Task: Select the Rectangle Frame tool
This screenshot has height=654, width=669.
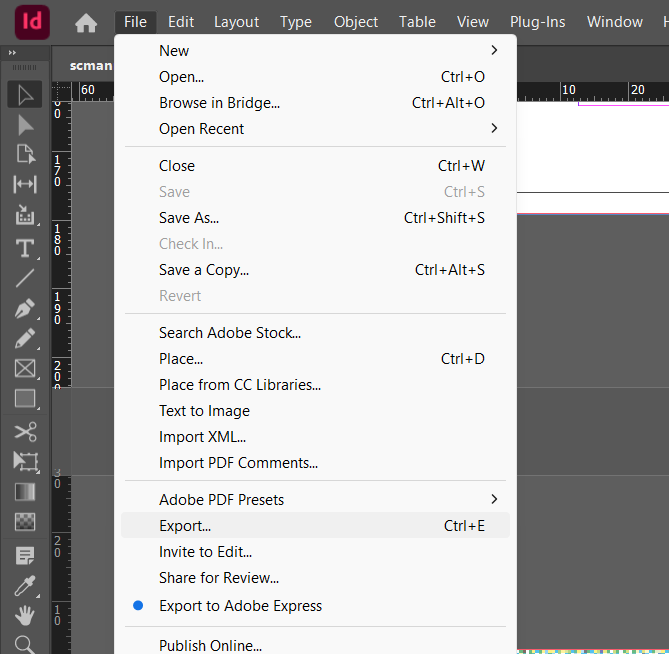Action: click(25, 368)
